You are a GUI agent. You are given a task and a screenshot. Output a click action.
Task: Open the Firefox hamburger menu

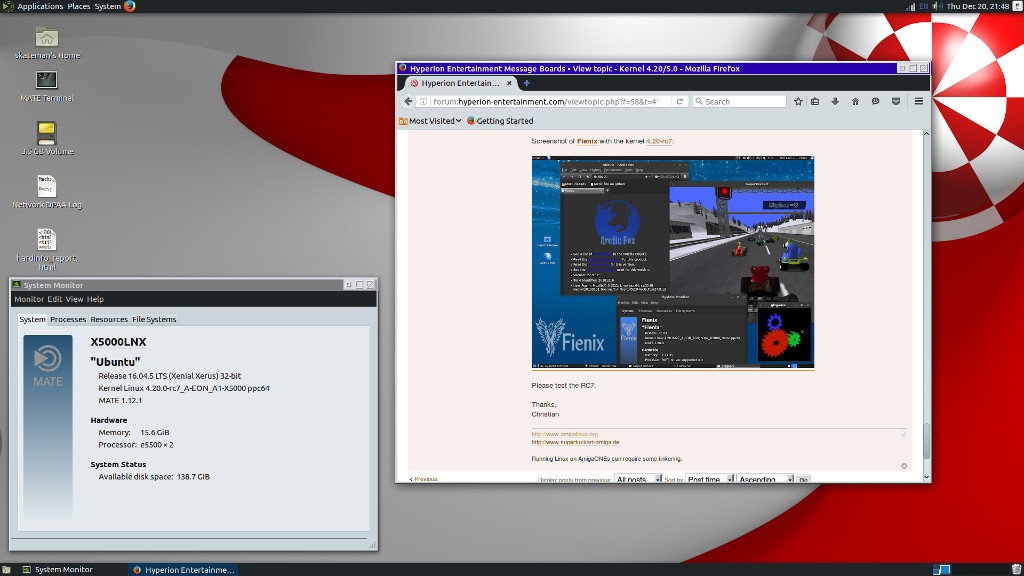pos(918,101)
